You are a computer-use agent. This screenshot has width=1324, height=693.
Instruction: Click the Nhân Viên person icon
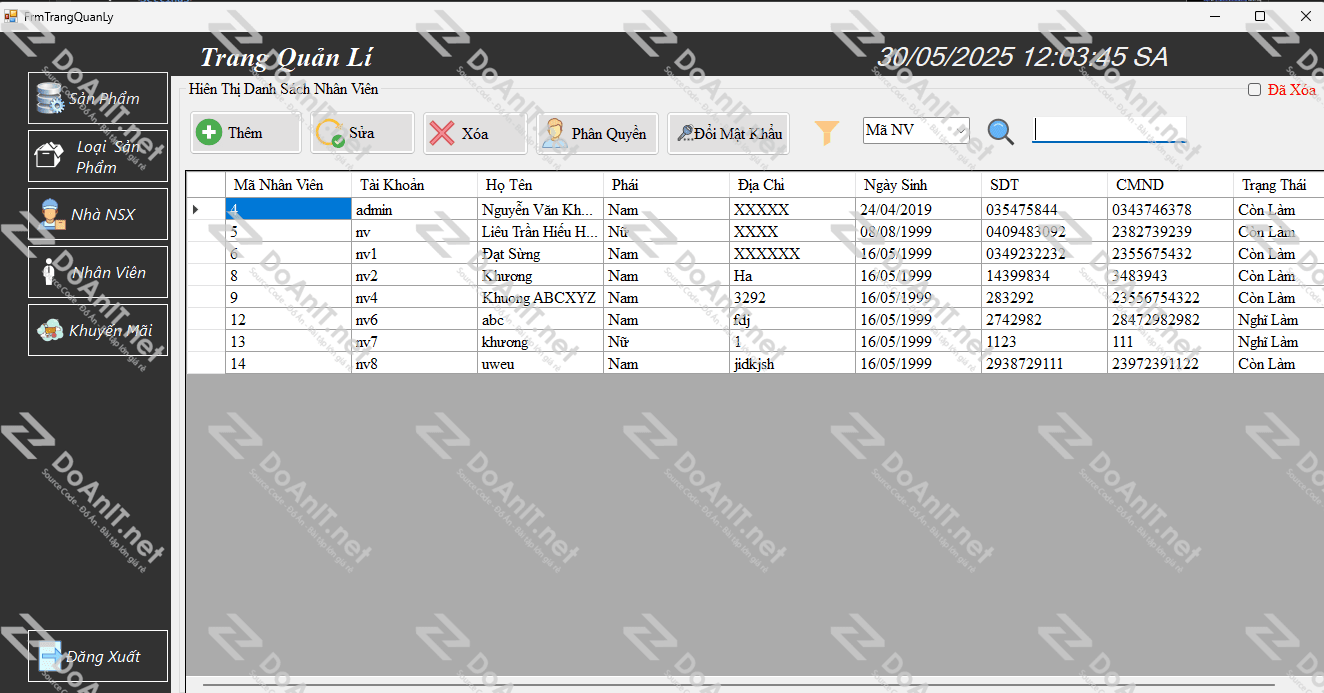click(x=49, y=272)
